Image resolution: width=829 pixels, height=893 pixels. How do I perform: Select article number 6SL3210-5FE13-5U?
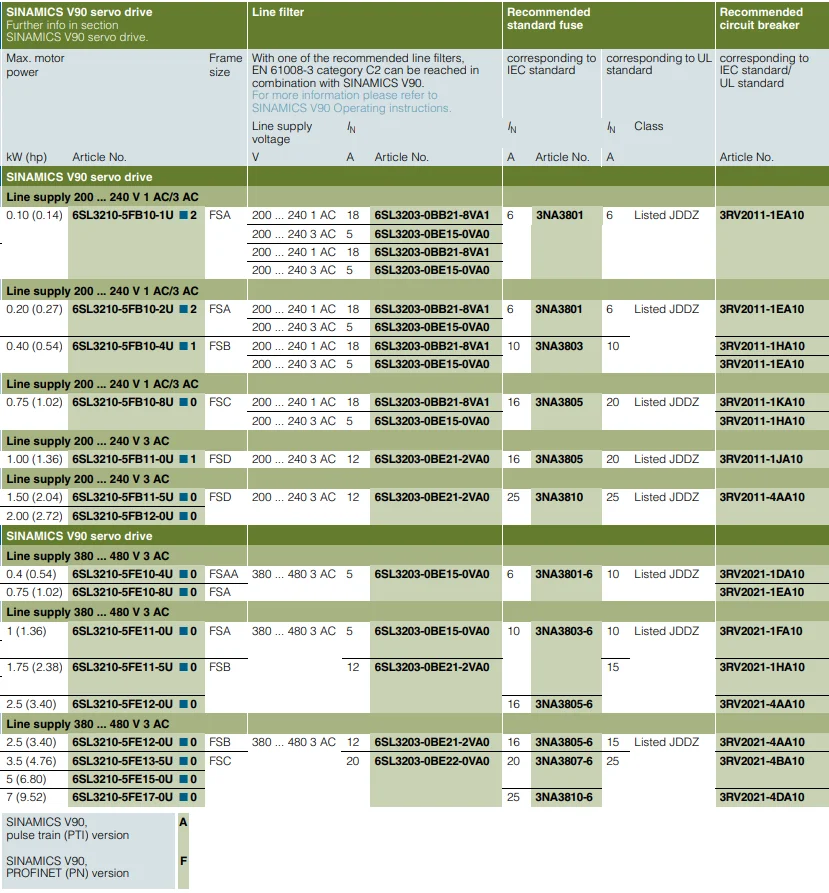(122, 761)
